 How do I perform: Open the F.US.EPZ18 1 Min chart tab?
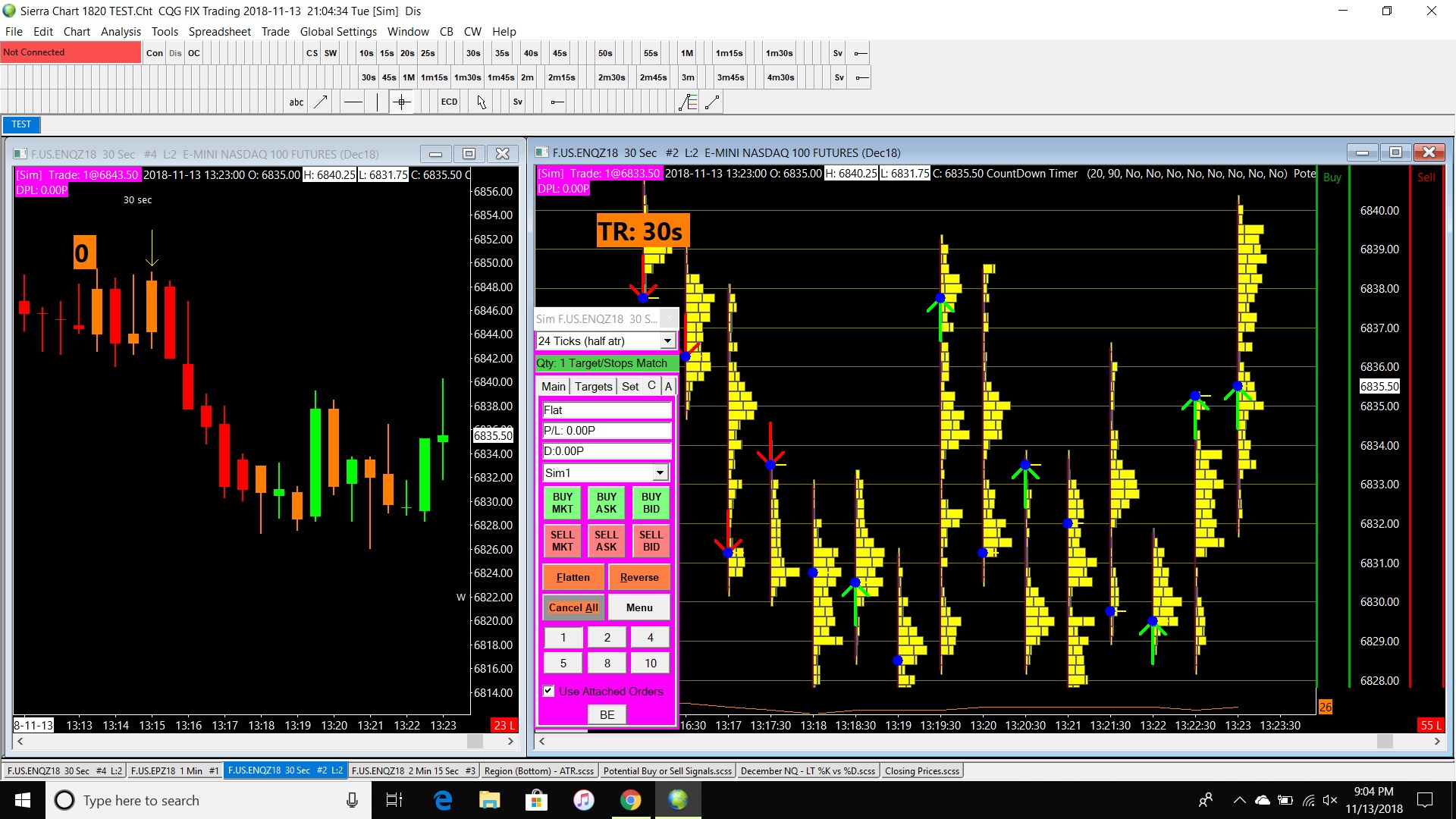[x=174, y=770]
